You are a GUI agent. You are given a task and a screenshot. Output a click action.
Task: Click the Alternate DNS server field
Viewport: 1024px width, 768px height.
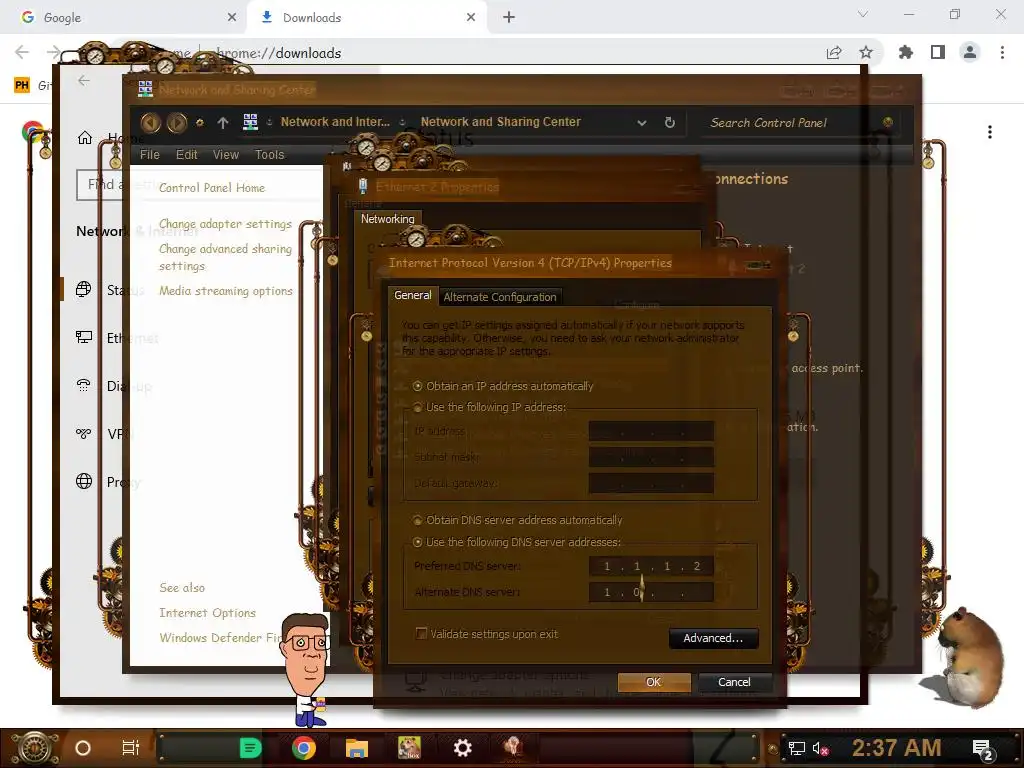(x=651, y=592)
